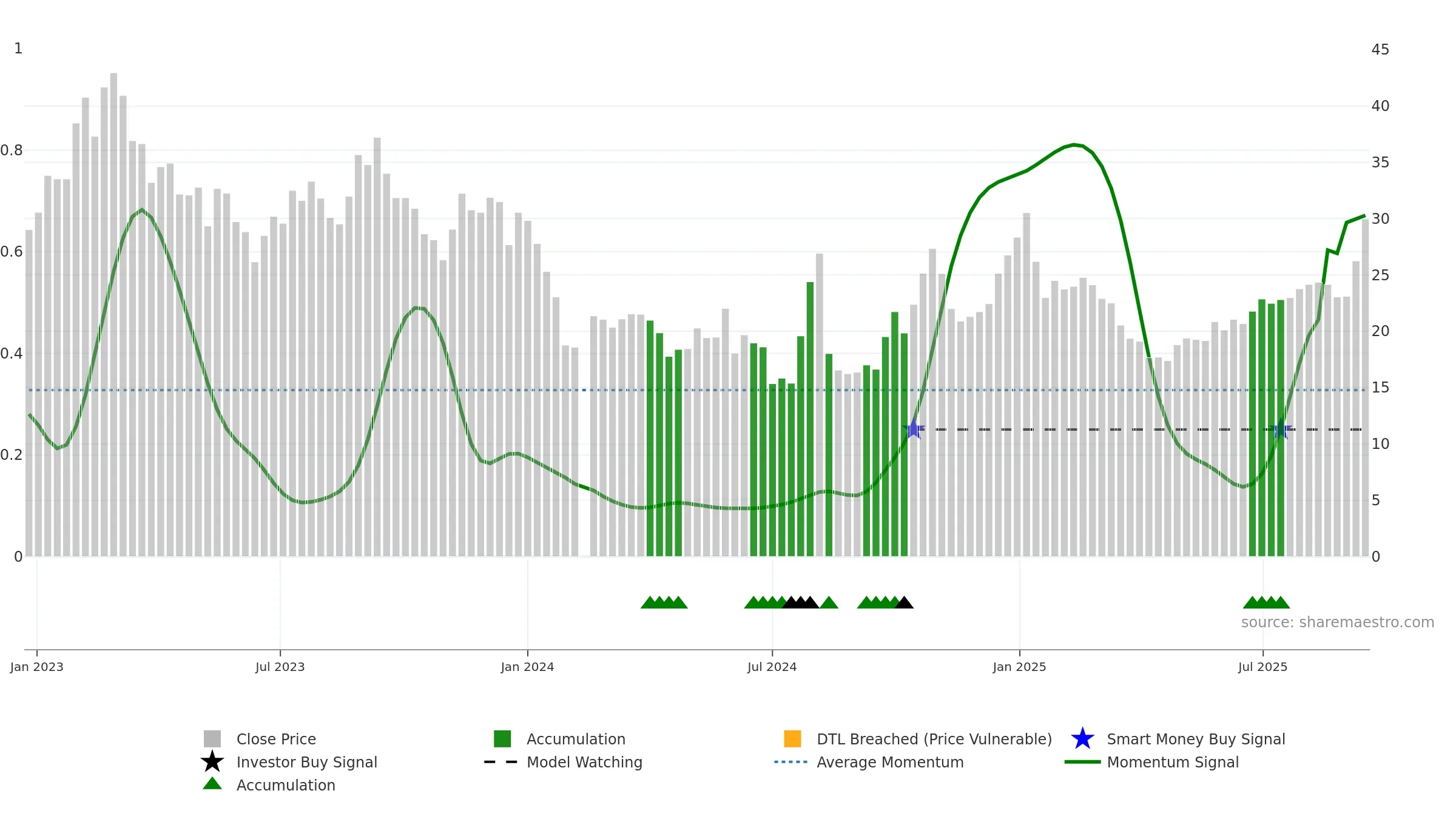This screenshot has width=1456, height=819.
Task: Open the sharemaestro.com source link
Action: pyautogui.click(x=1338, y=622)
